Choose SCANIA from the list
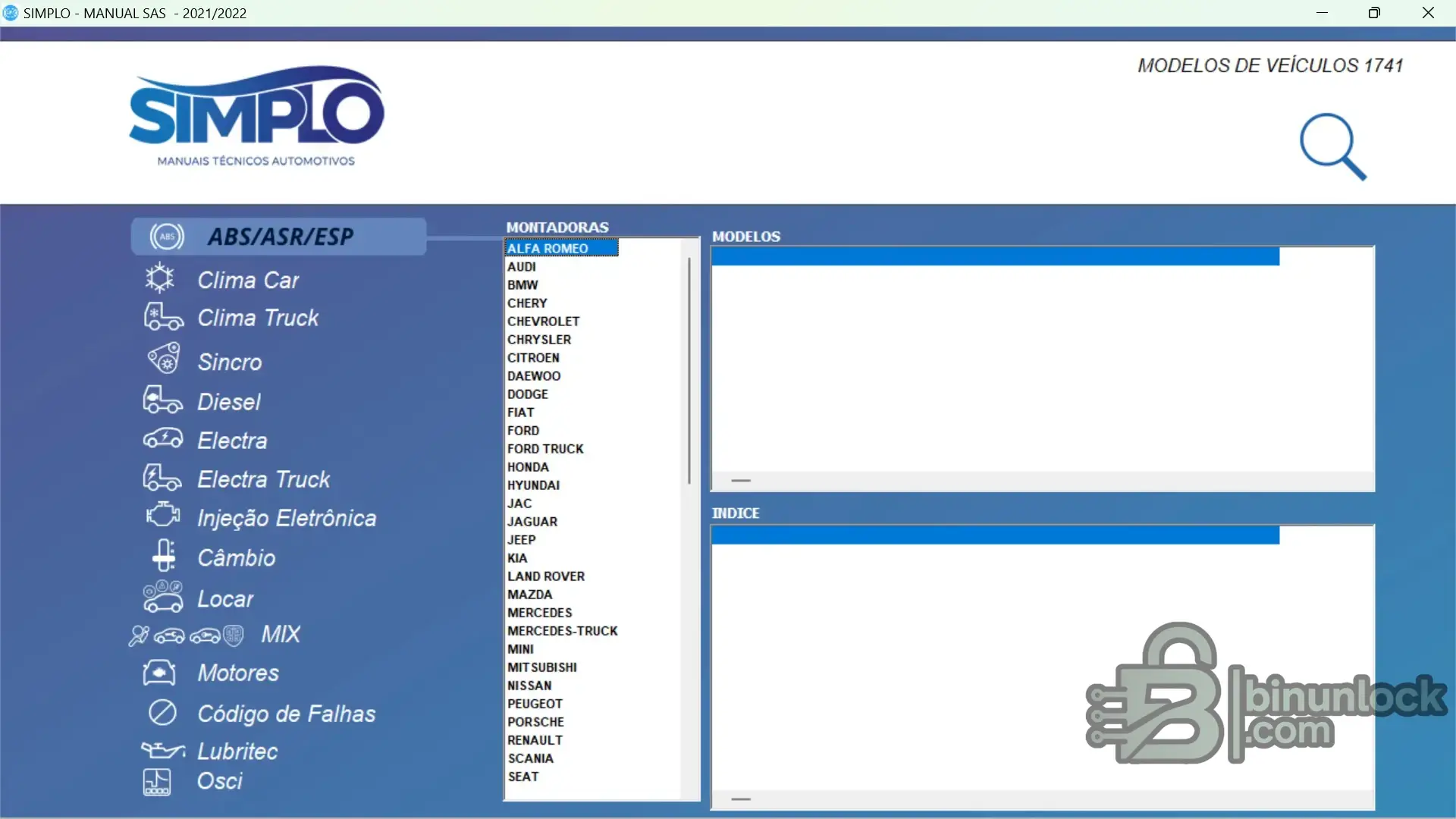Image resolution: width=1456 pixels, height=819 pixels. (x=531, y=758)
